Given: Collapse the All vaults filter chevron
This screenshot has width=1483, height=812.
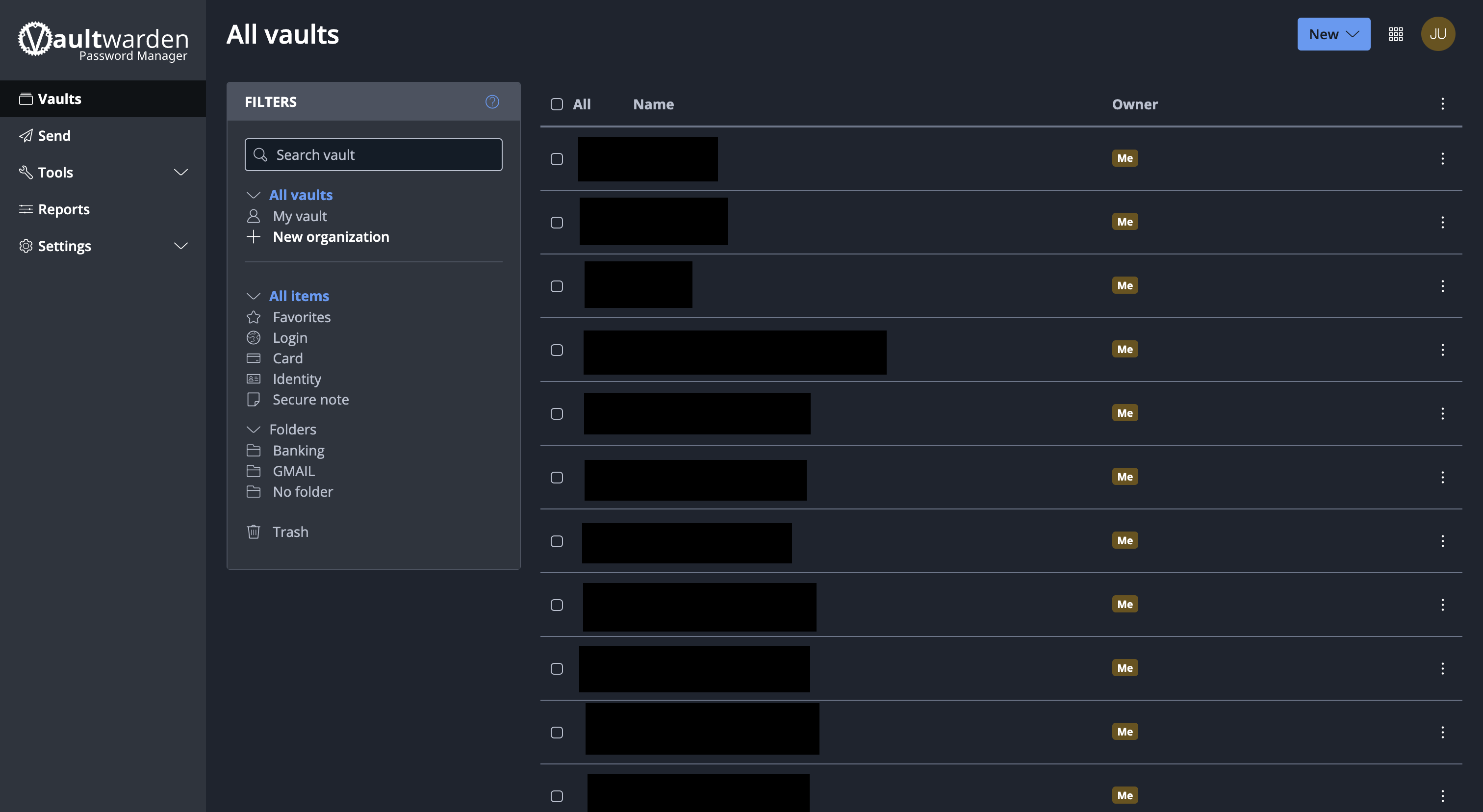Looking at the screenshot, I should pos(254,195).
